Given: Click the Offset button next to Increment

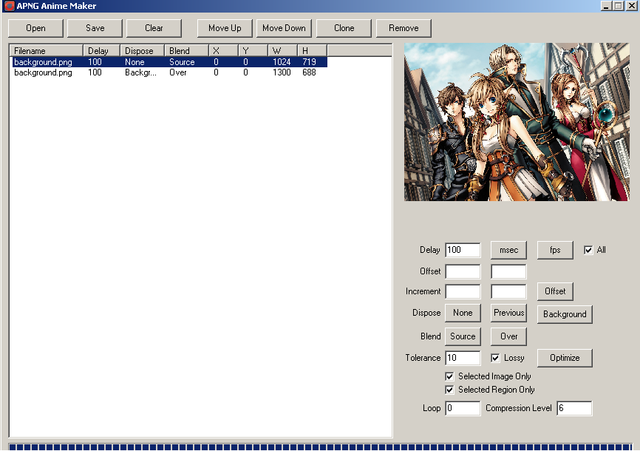Looking at the screenshot, I should pyautogui.click(x=555, y=291).
